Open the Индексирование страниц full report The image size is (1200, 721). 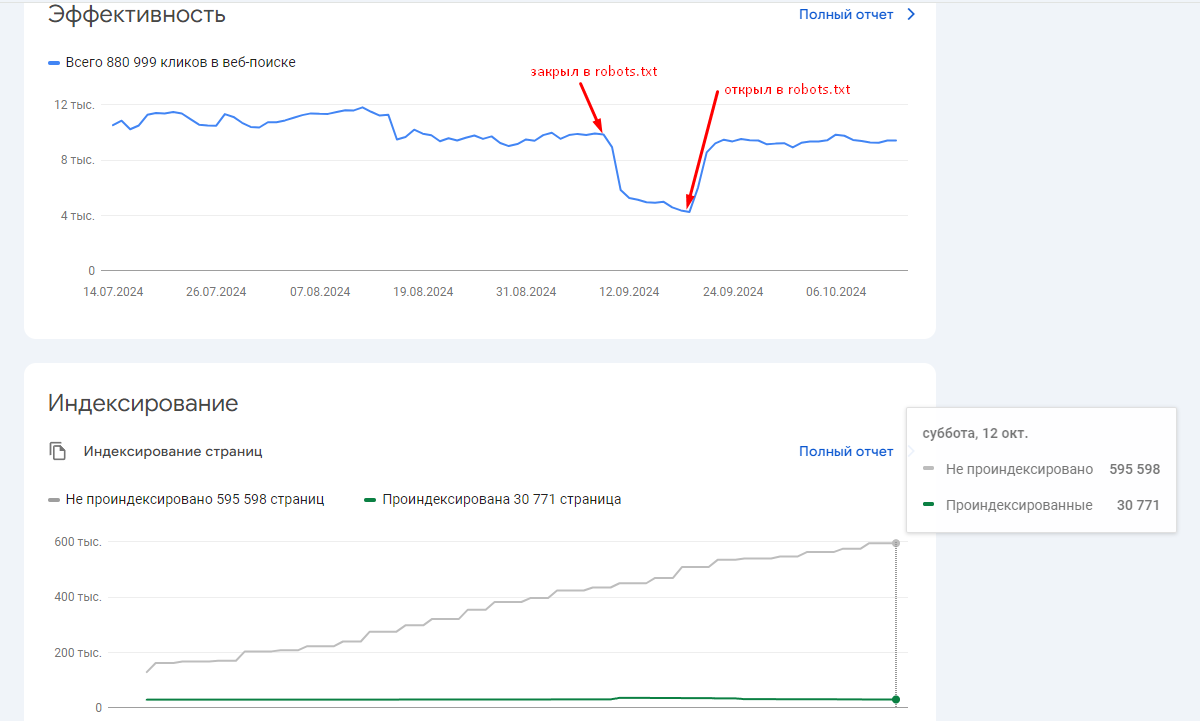[846, 452]
